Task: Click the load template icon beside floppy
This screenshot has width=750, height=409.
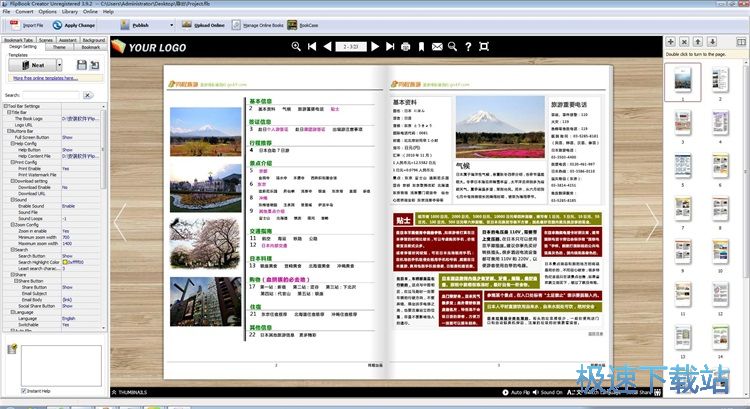Action: [95, 65]
